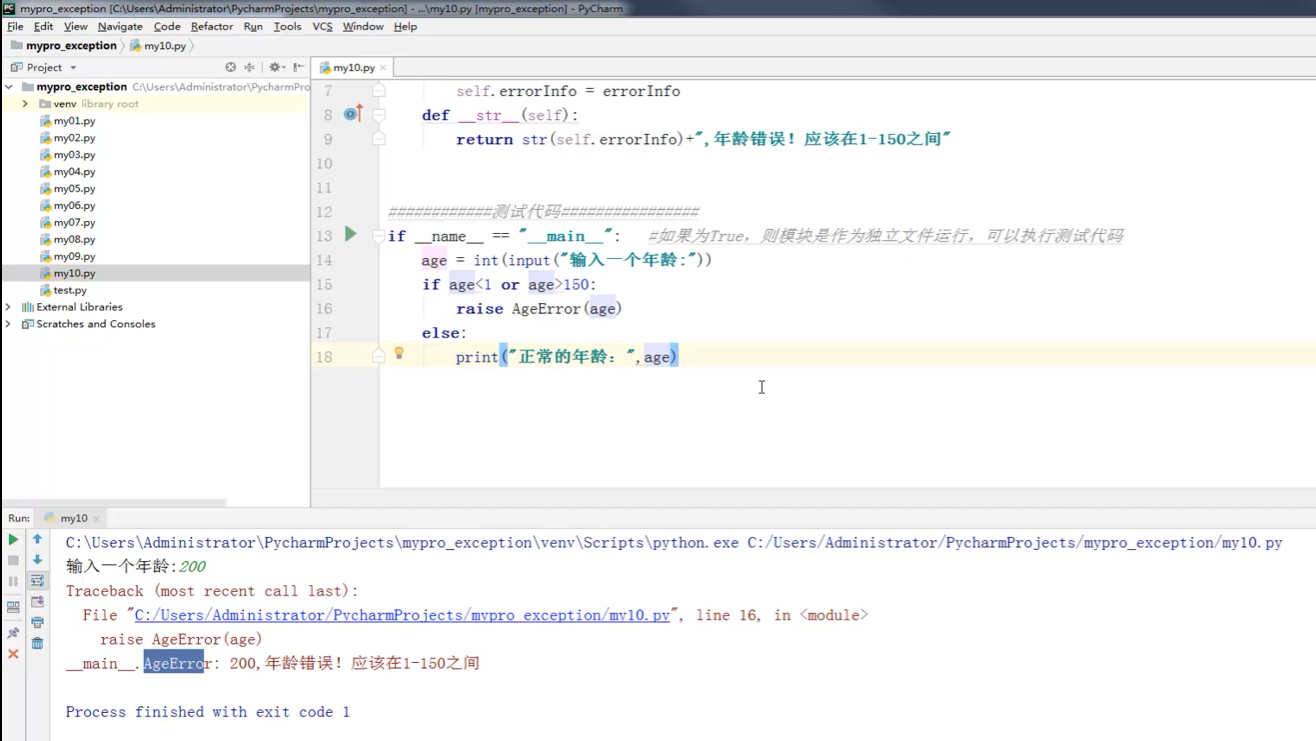
Task: Expand External Libraries node
Action: click(9, 307)
